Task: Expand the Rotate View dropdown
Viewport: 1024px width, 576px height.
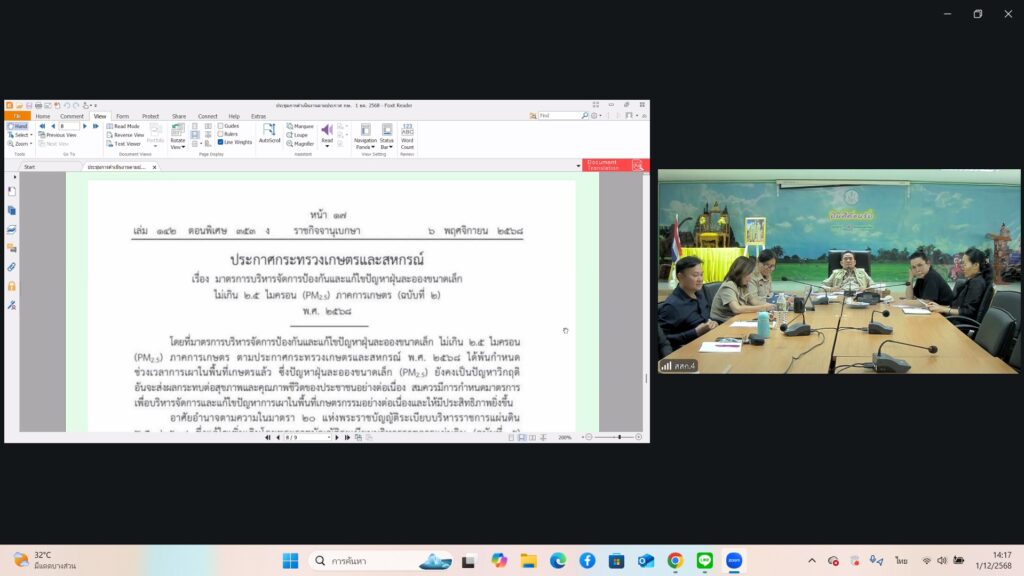Action: [177, 146]
